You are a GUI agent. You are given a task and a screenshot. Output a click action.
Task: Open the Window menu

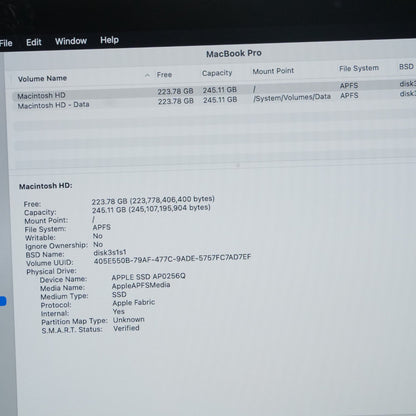(71, 41)
